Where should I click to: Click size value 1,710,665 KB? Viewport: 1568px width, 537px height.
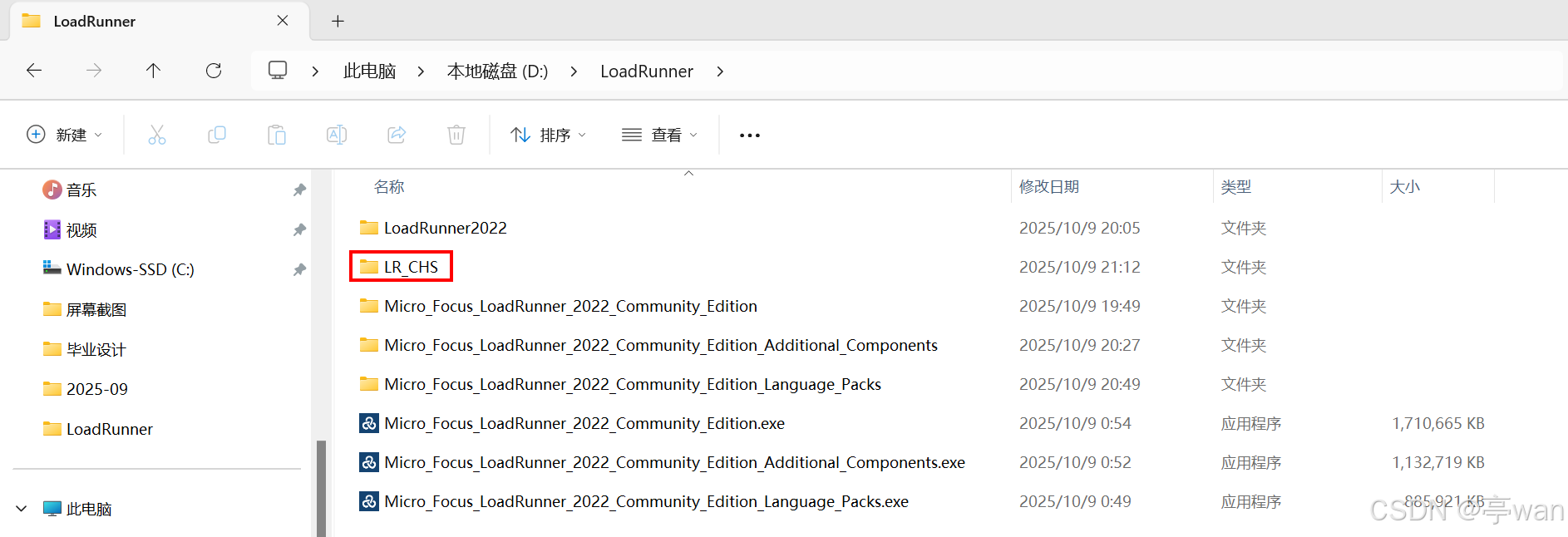[1438, 423]
